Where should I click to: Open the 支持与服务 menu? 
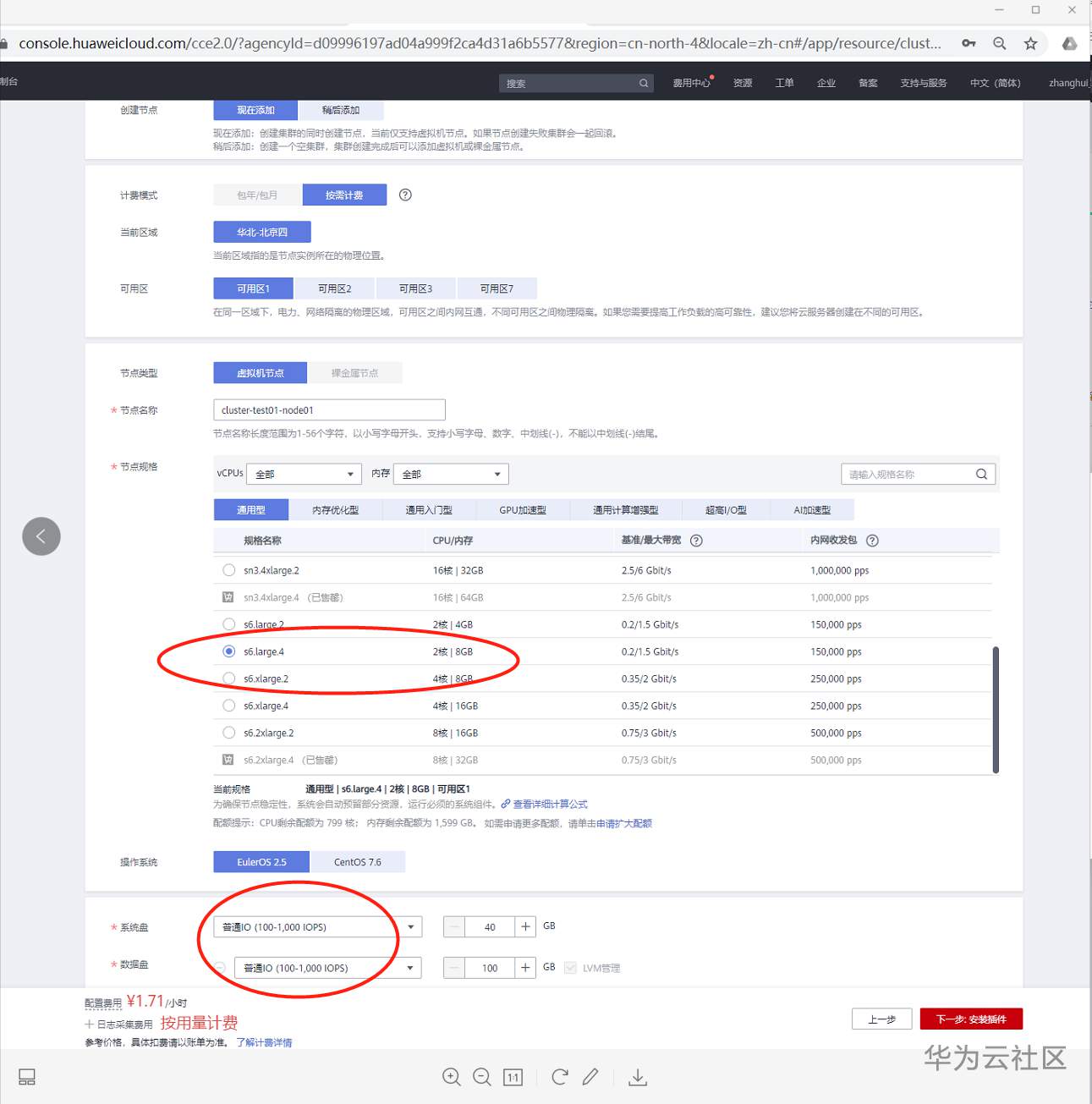(x=924, y=83)
